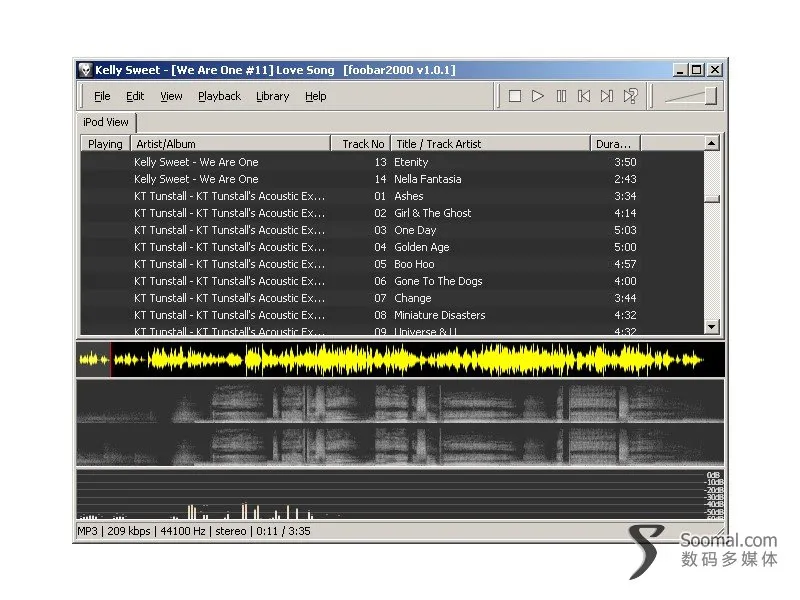This screenshot has width=800, height=600.
Task: Select the track Golden Age
Action: pyautogui.click(x=421, y=247)
